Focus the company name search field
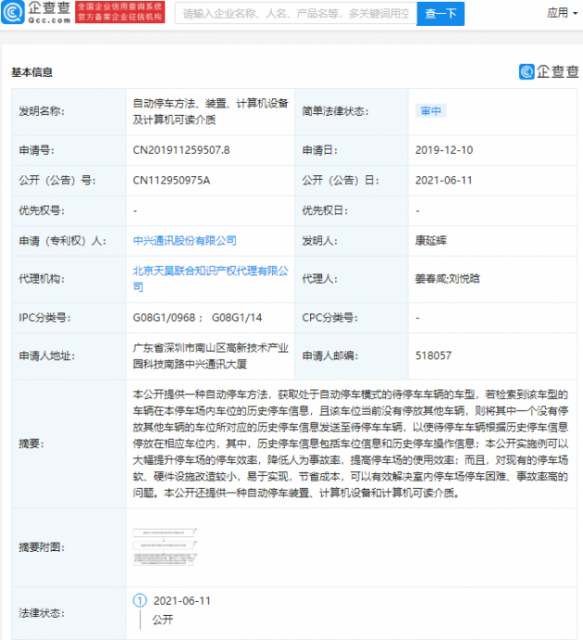Screen dimensions: 583x640 296,13
